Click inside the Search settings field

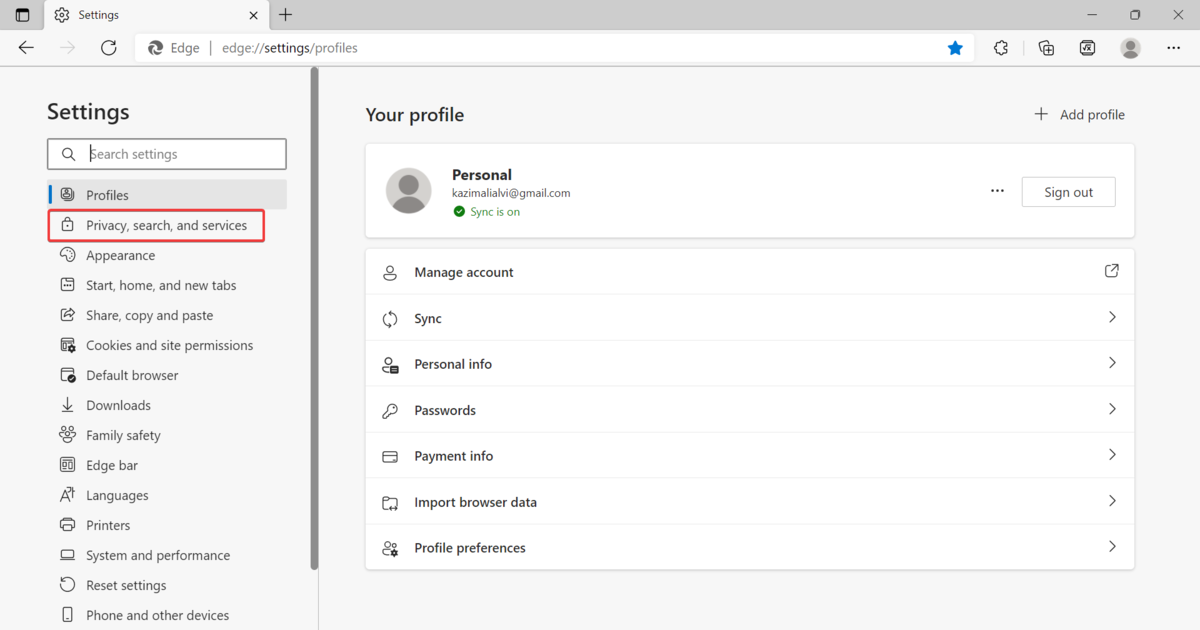tap(167, 154)
